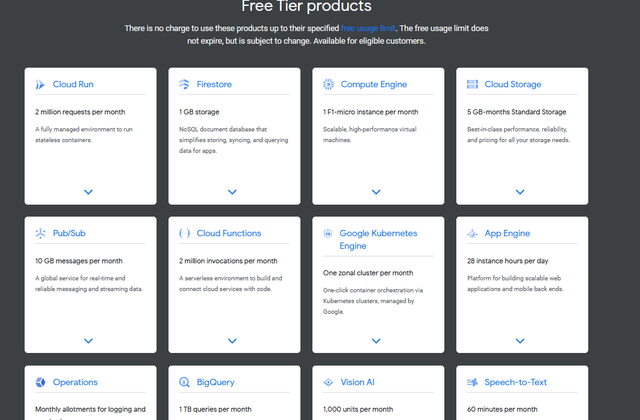Screen dimensions: 640x420
Task: Expand the Cloud Run card details
Action: tap(88, 192)
